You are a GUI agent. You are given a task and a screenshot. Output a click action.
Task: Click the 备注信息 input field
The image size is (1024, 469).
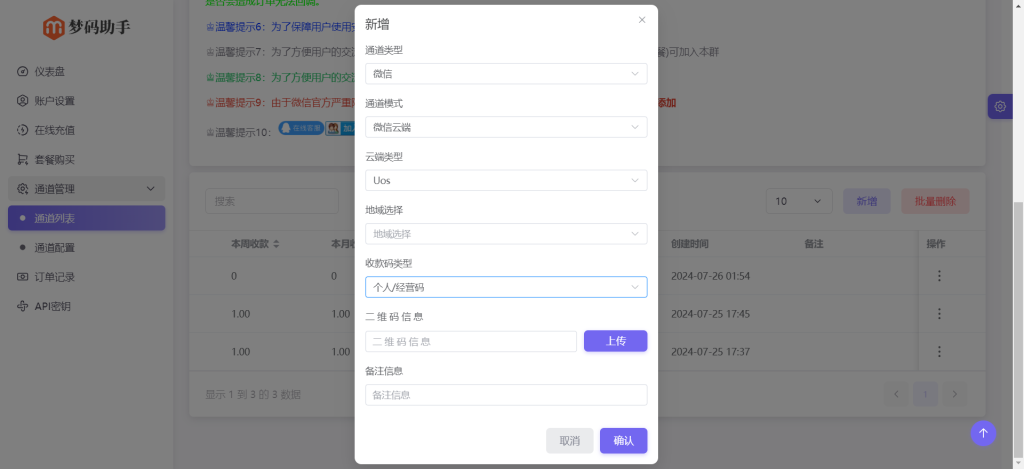click(x=506, y=395)
